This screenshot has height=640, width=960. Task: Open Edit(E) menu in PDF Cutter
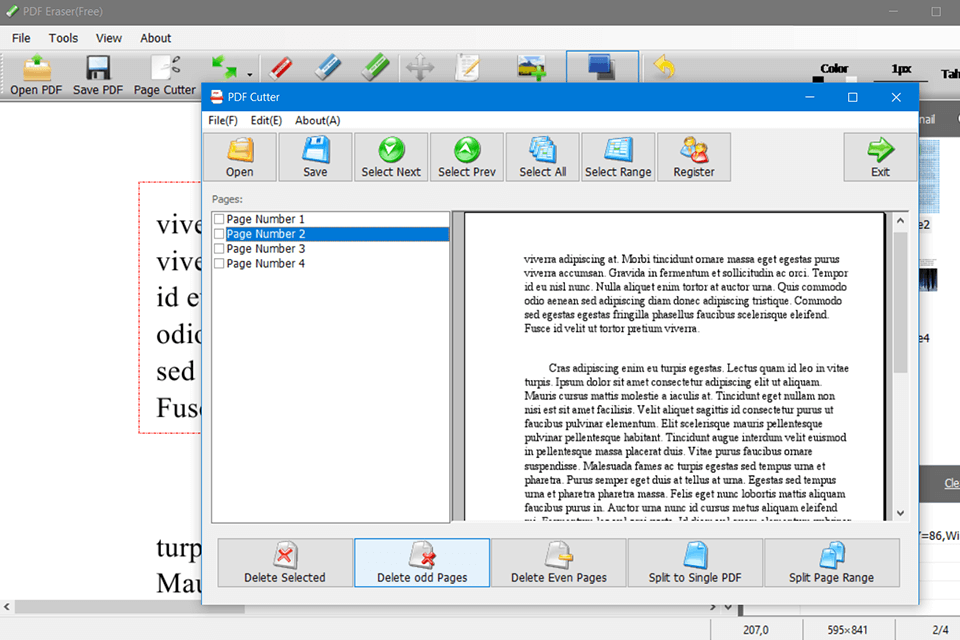point(266,121)
